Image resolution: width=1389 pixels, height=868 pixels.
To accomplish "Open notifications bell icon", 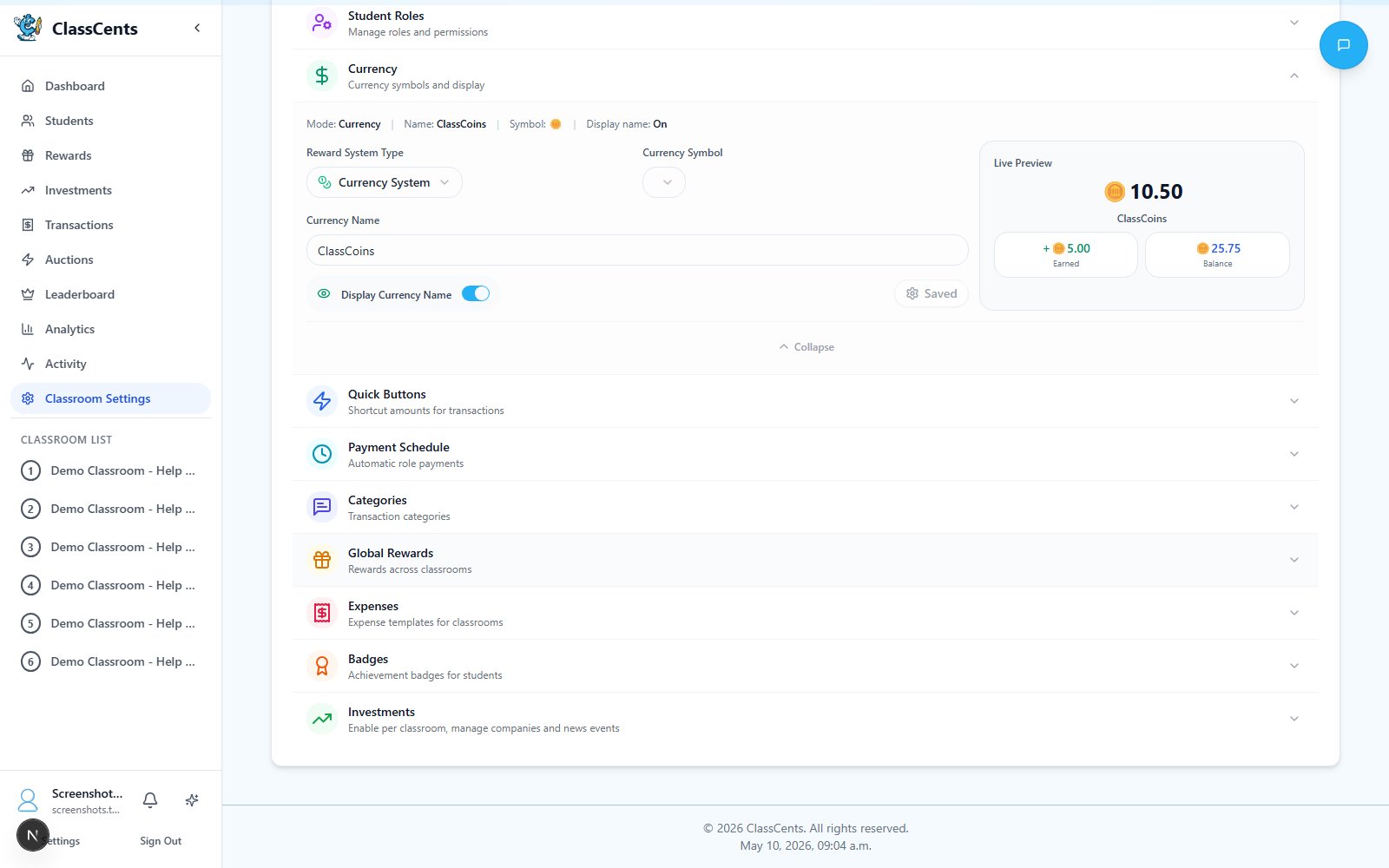I will (150, 800).
